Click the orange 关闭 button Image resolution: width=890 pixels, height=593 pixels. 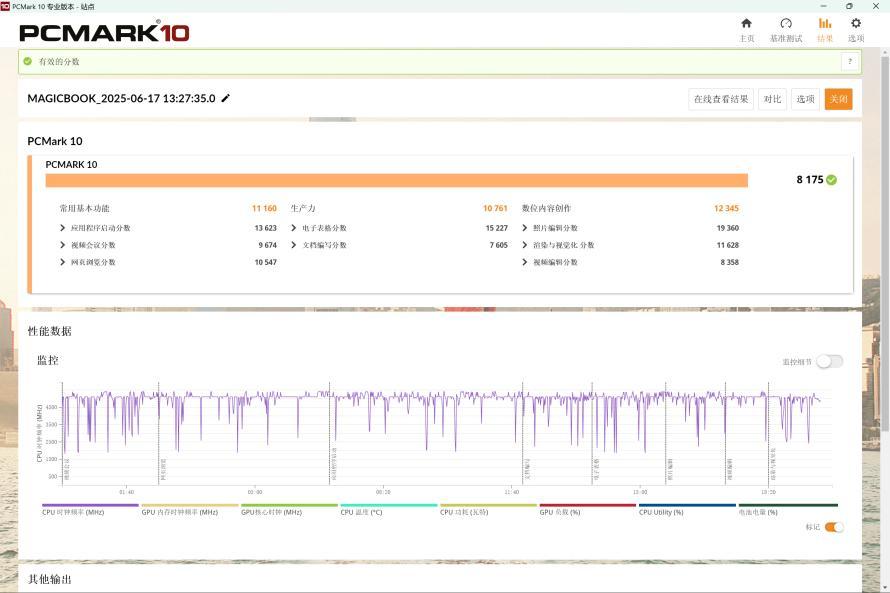(x=838, y=99)
